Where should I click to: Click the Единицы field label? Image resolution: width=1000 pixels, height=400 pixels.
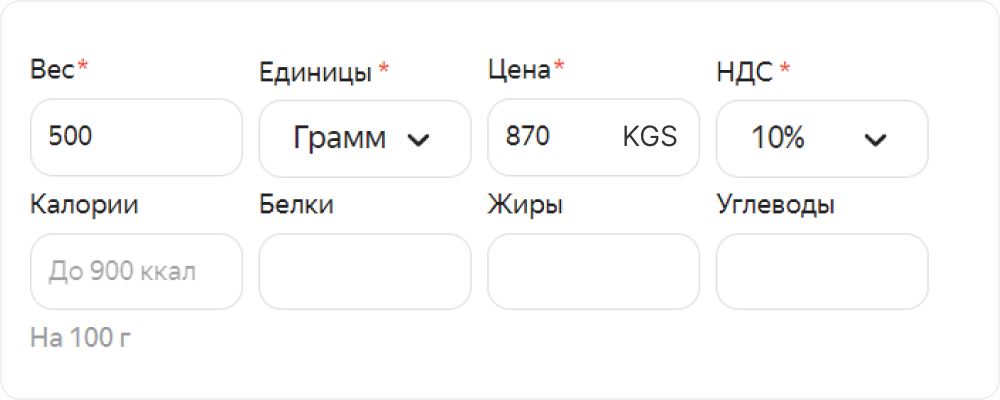tap(316, 72)
